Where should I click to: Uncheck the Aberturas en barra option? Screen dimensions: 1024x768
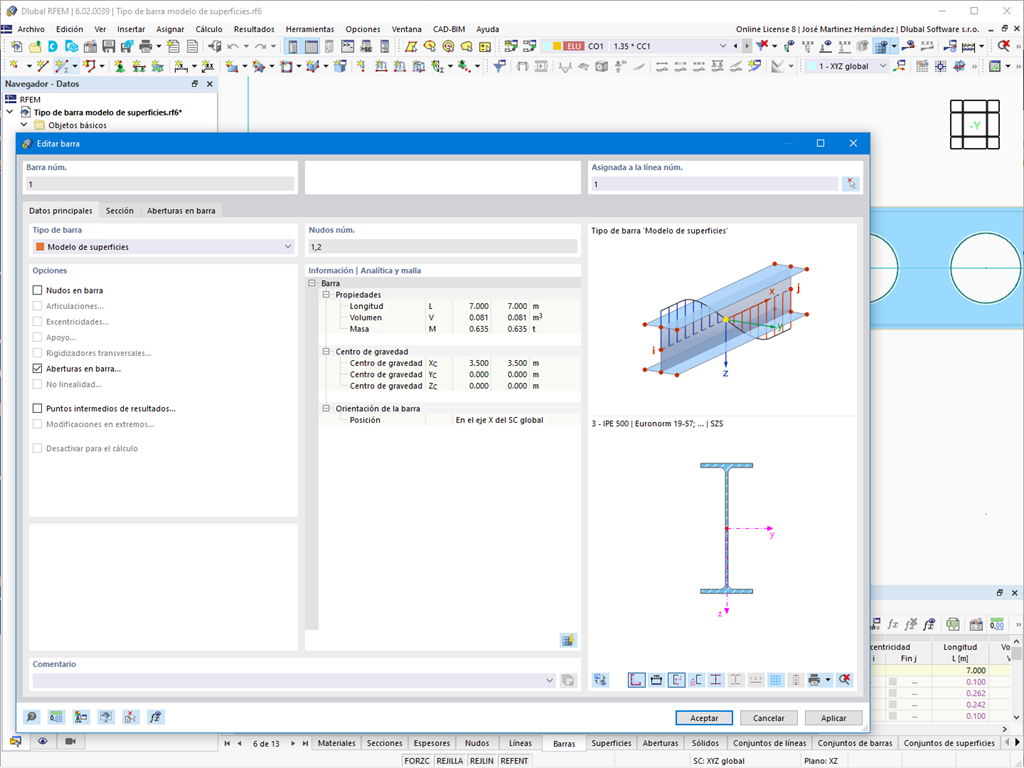(x=37, y=368)
